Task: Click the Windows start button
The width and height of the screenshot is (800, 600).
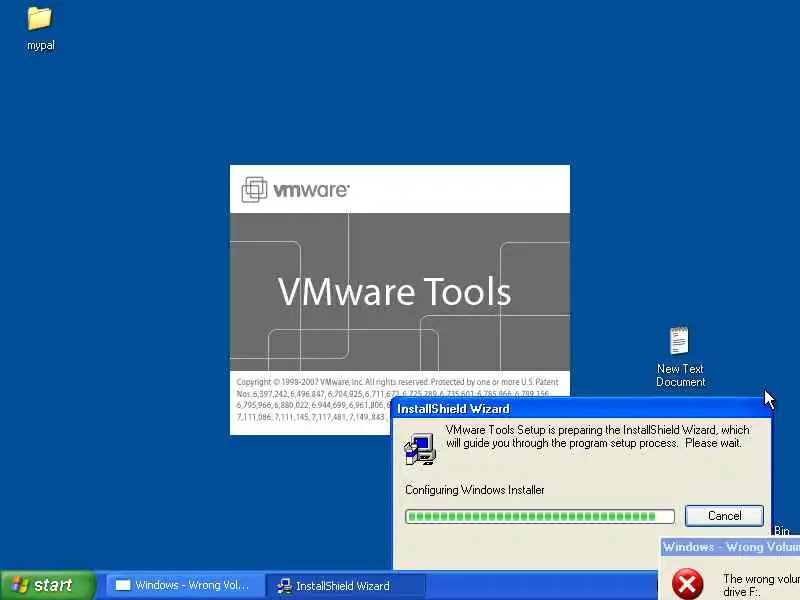Action: pos(47,585)
